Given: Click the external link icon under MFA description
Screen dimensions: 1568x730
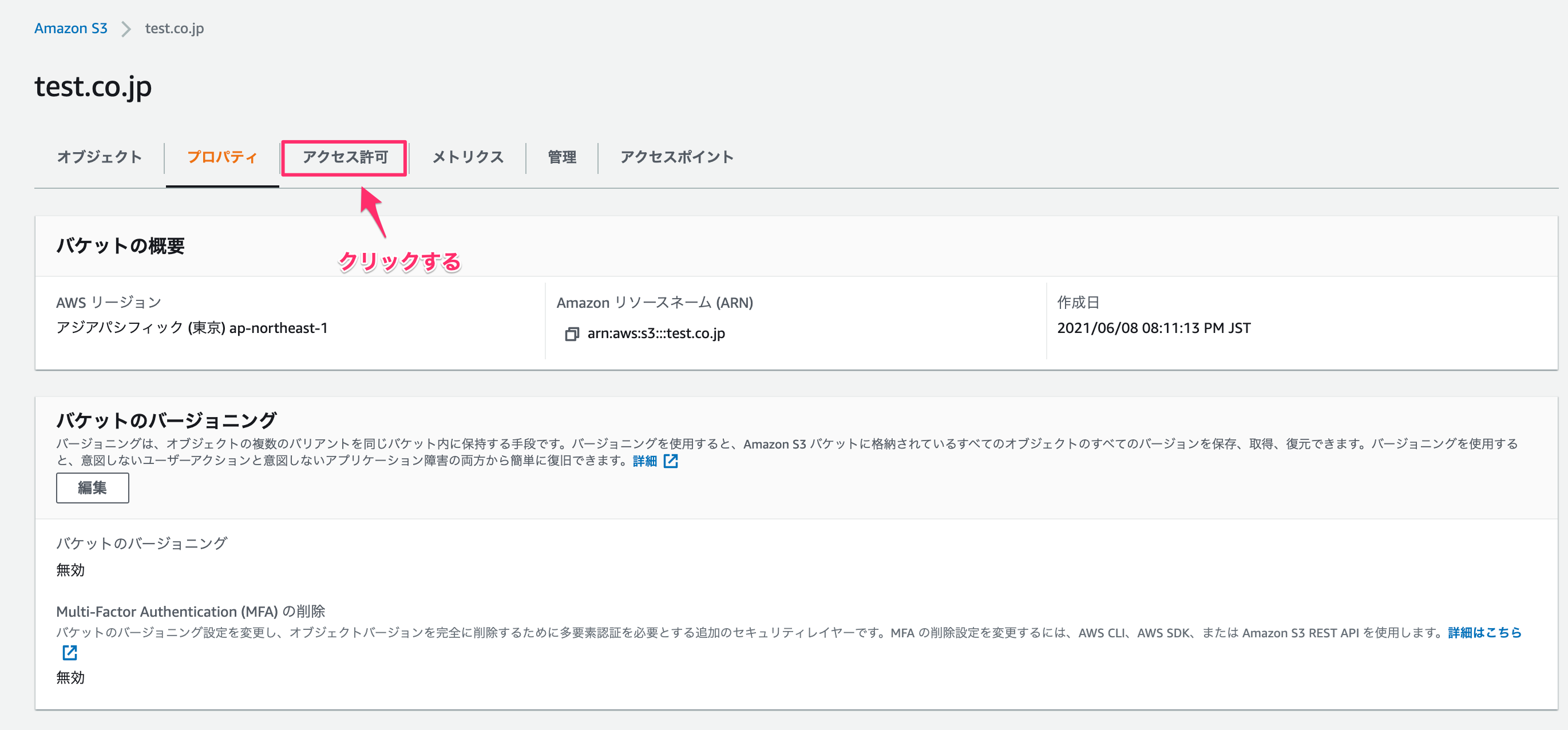Looking at the screenshot, I should click(70, 653).
